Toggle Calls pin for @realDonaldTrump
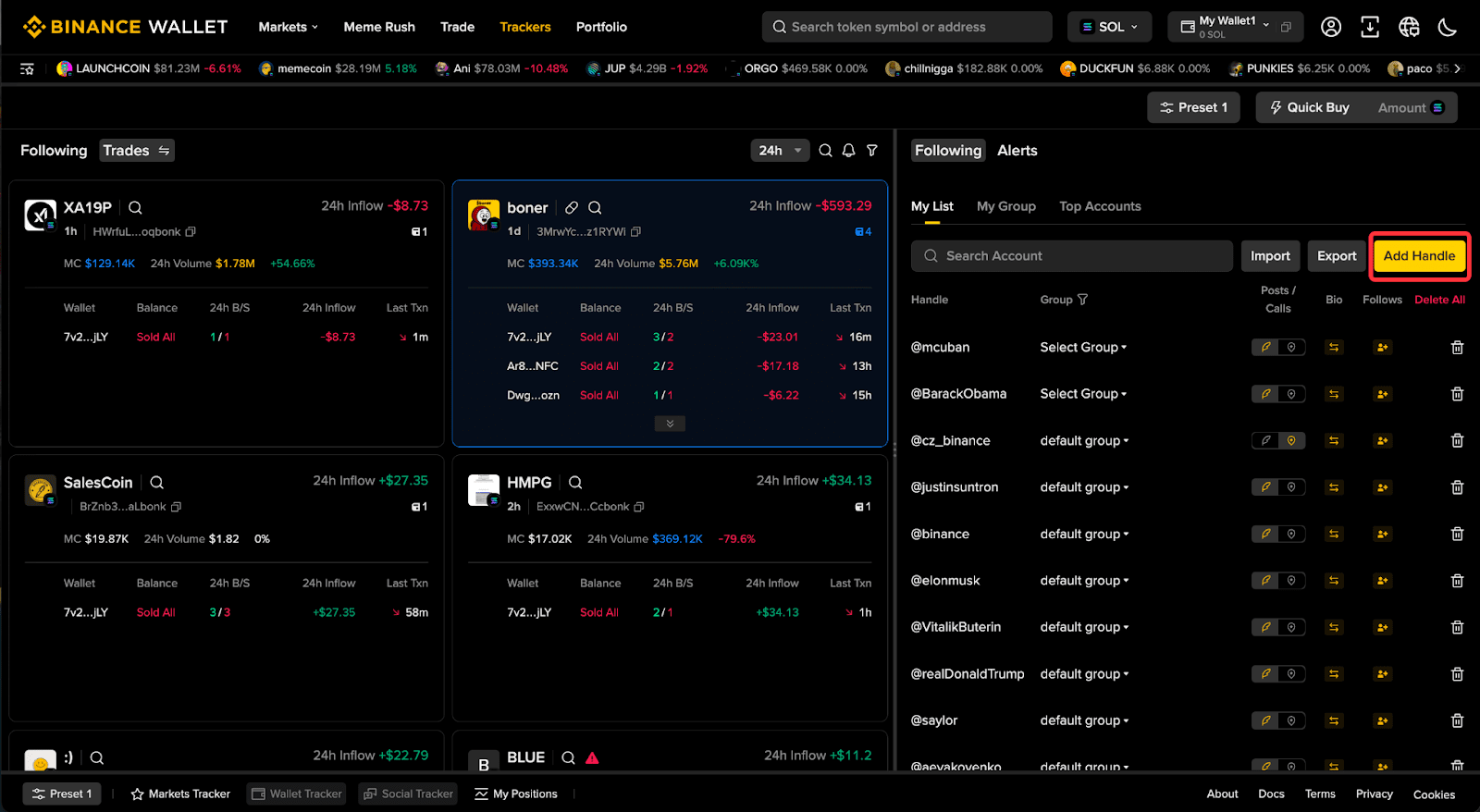This screenshot has height=812, width=1480. point(1291,673)
